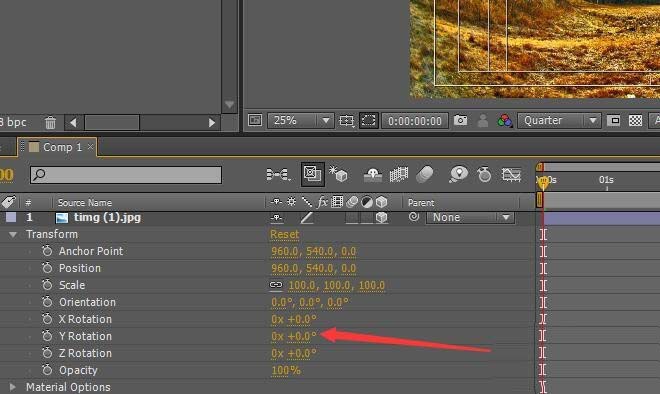This screenshot has height=394, width=660.
Task: Toggle Position stopwatch
Action: 47,268
